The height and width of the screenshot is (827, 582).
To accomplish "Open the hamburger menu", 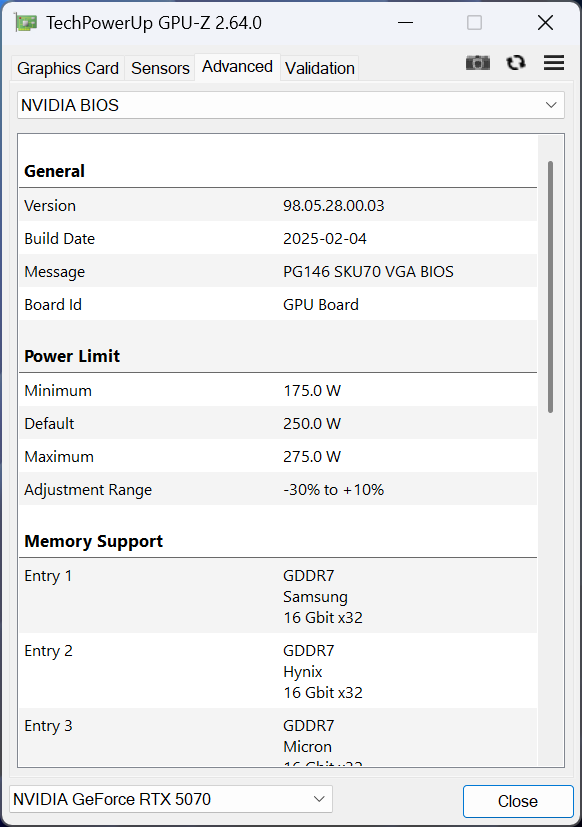I will (x=554, y=62).
